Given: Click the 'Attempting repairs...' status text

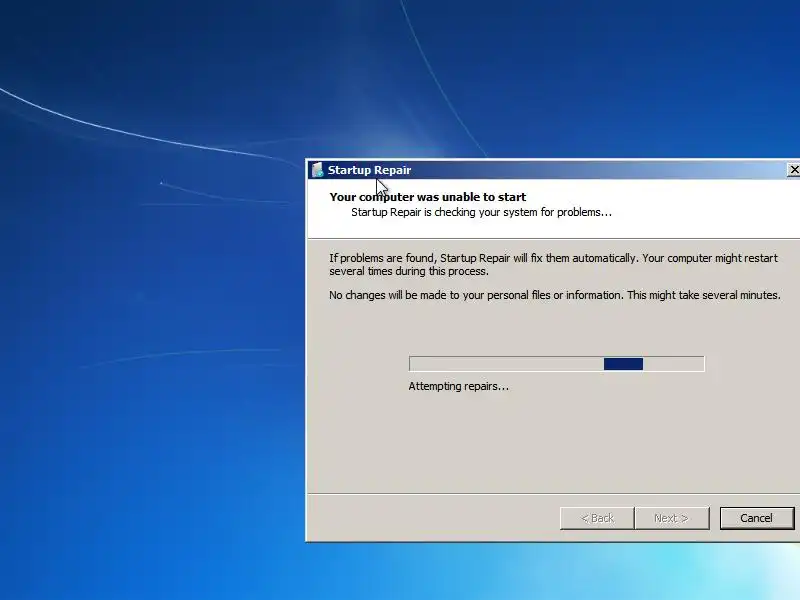Looking at the screenshot, I should [x=458, y=386].
